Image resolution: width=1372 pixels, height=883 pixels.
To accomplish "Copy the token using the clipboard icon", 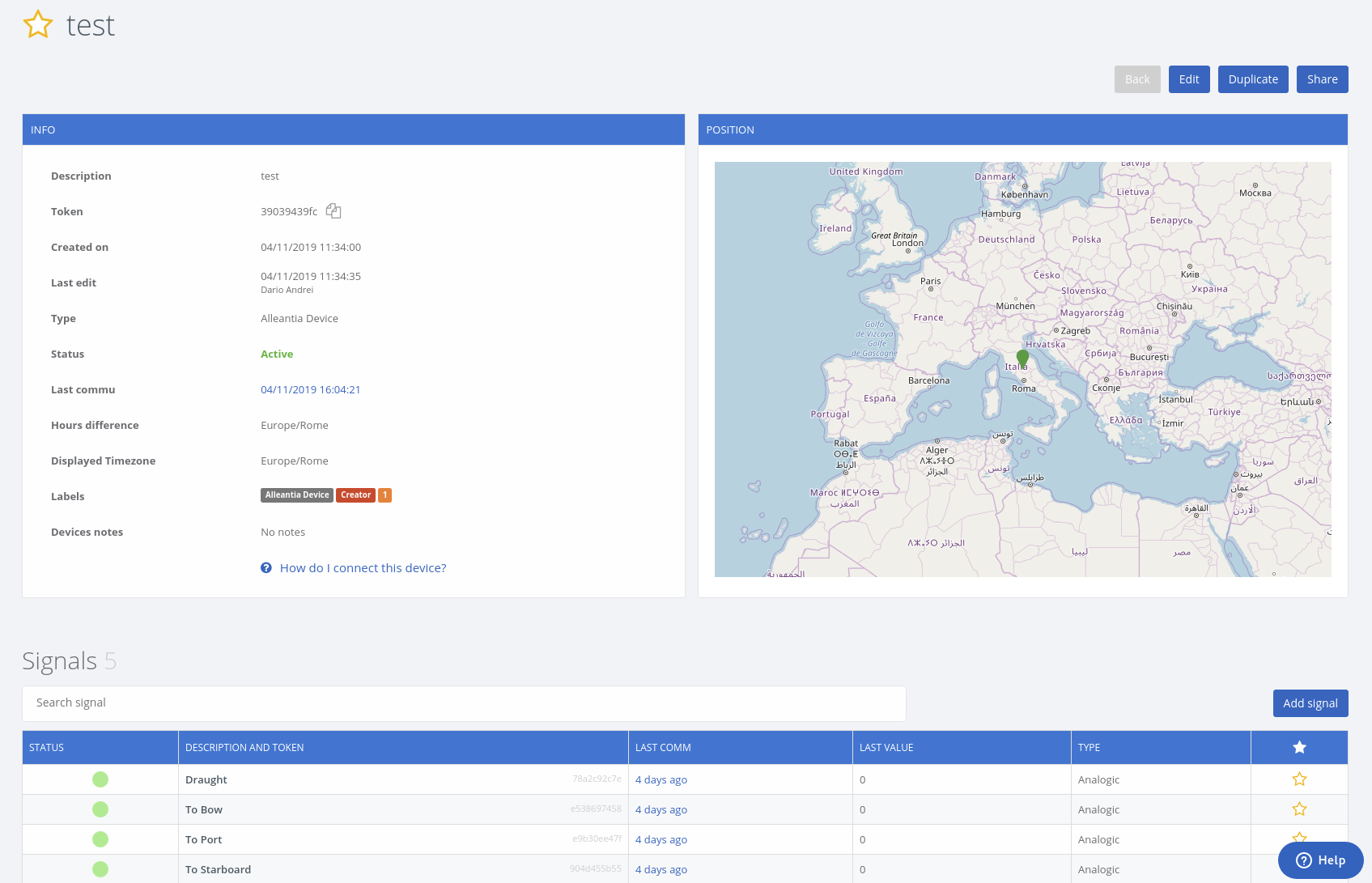I will pyautogui.click(x=333, y=211).
